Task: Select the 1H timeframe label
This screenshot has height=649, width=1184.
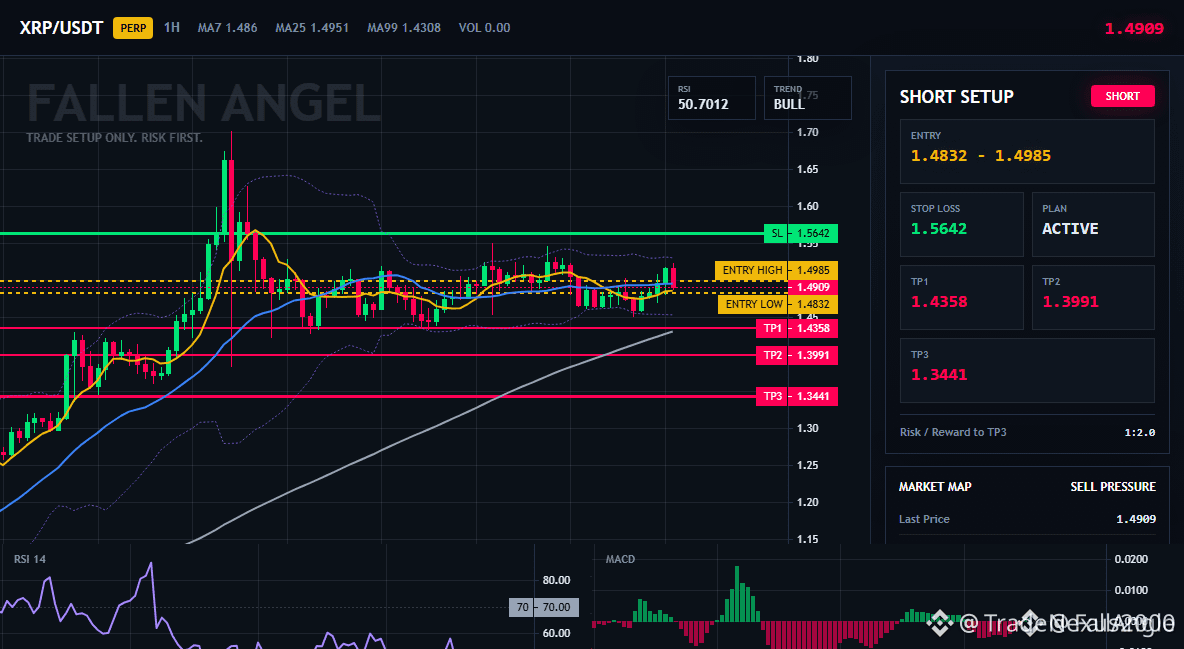Action: click(172, 27)
